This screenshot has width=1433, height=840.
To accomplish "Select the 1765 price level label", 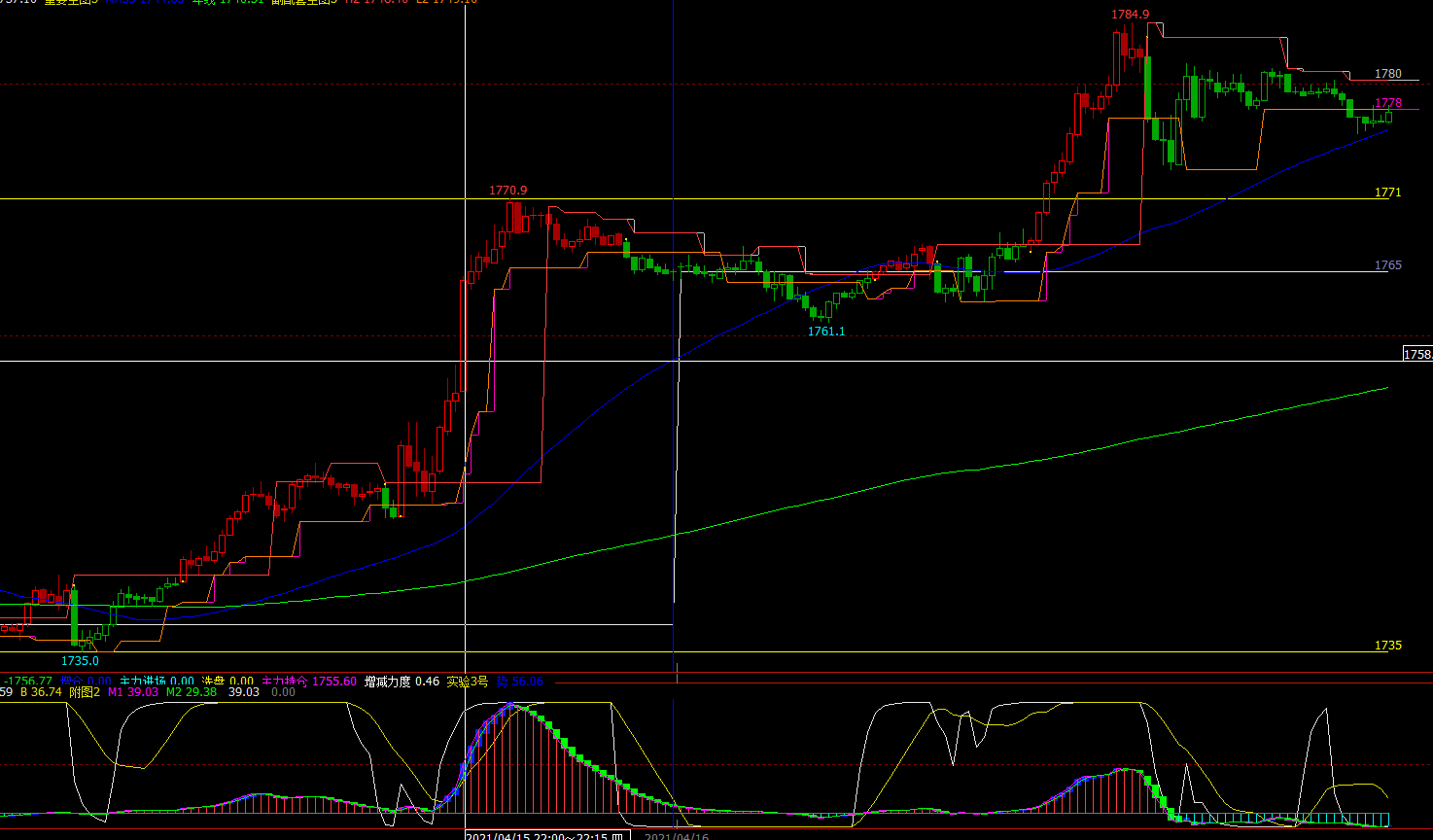I will coord(1387,265).
